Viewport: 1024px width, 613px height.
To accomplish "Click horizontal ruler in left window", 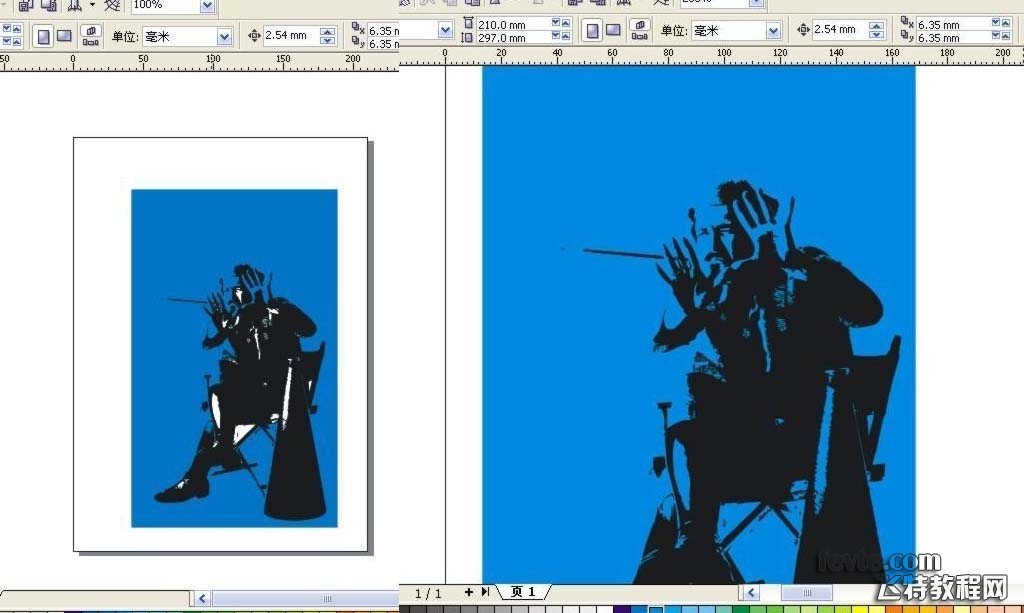I will pyautogui.click(x=199, y=61).
